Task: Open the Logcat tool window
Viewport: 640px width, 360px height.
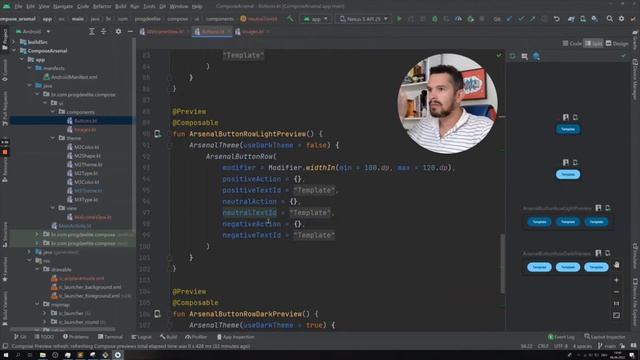Action: [x=141, y=337]
